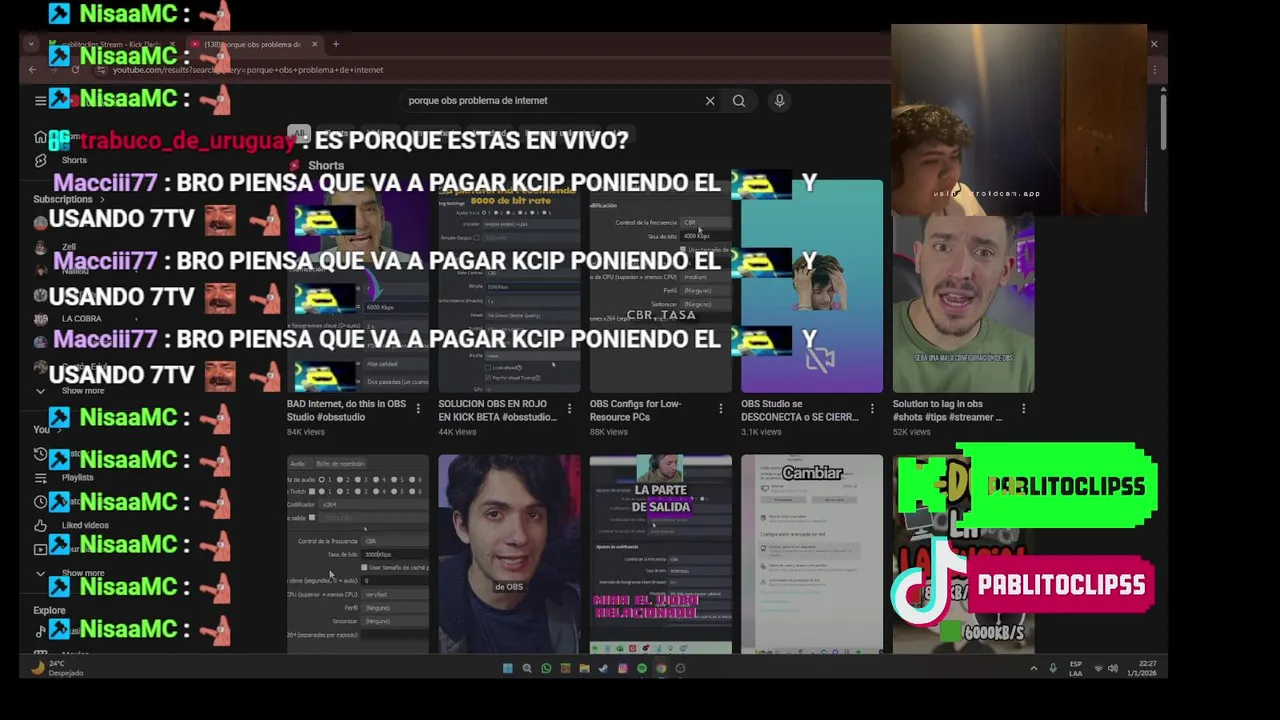Open Windows Start menu on the taskbar
The width and height of the screenshot is (1280, 720).
pyautogui.click(x=508, y=668)
